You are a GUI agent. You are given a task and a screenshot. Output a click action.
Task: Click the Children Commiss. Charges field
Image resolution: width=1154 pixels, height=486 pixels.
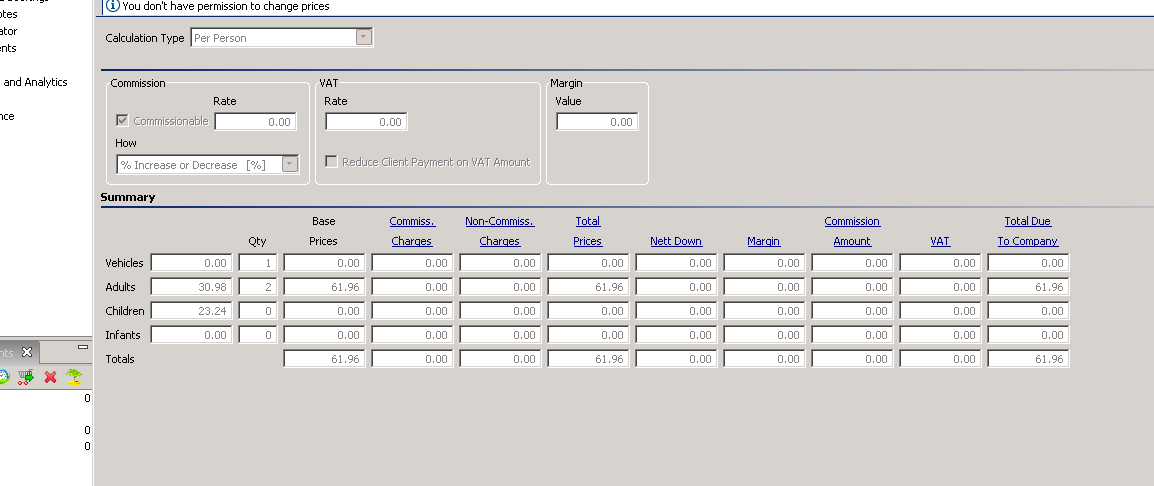pos(412,311)
